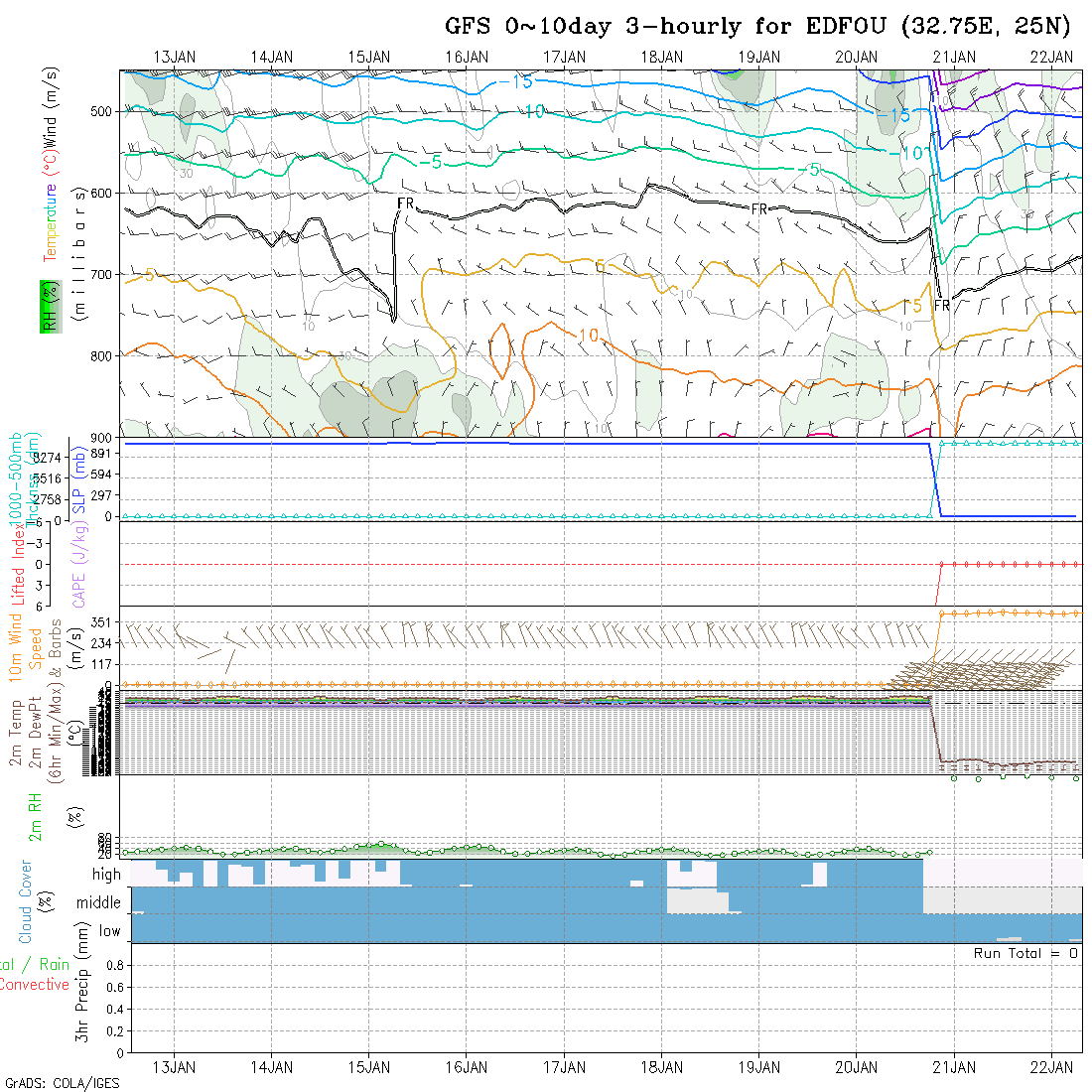This screenshot has width=1092, height=1092.
Task: Click the blue 'Cloud Cover' axis title
Action: 26,902
